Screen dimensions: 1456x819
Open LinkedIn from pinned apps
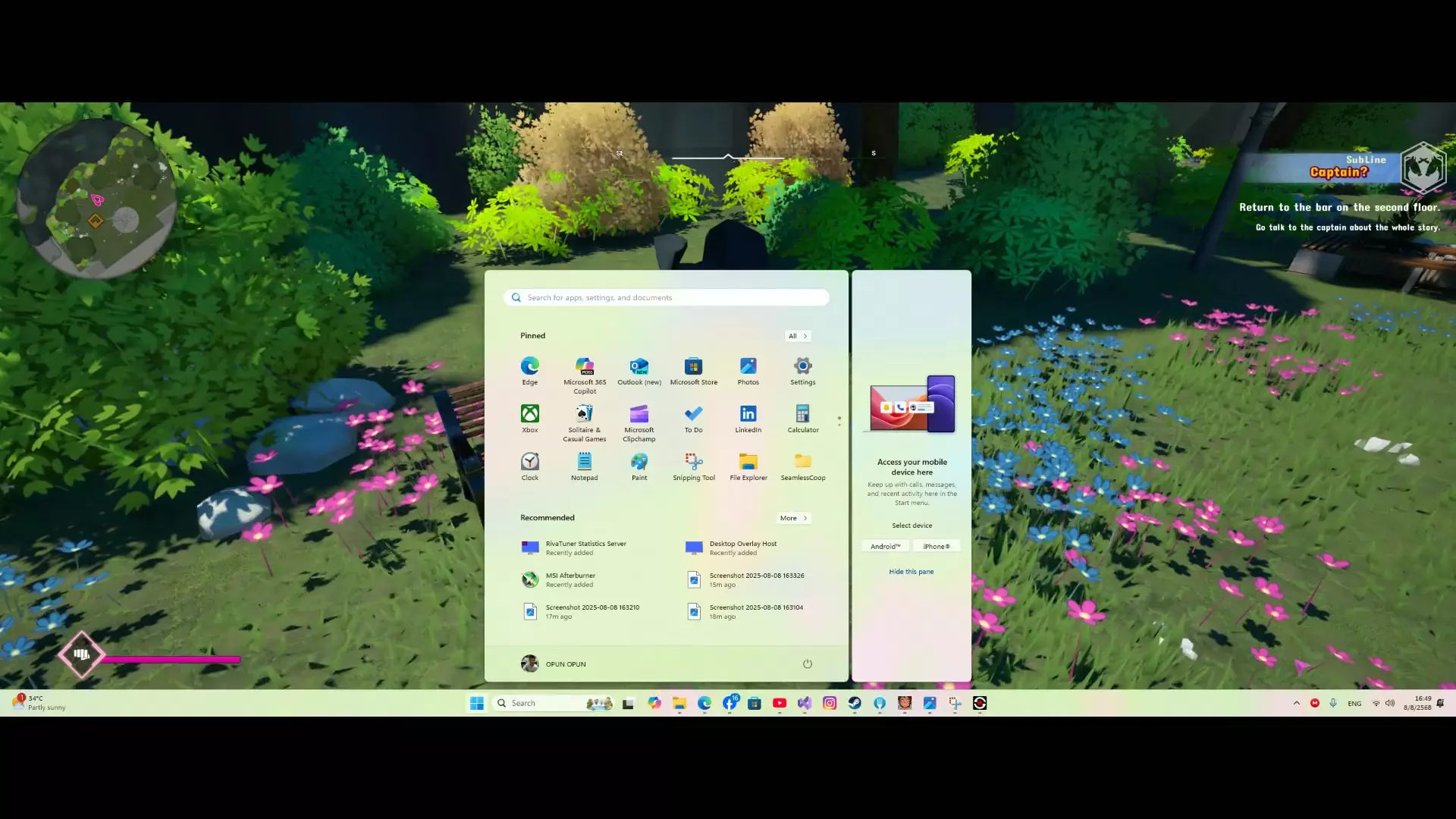[748, 419]
